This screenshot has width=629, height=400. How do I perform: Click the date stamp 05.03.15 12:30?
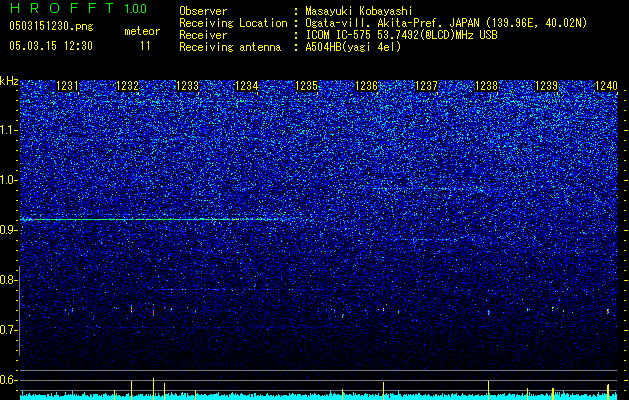pyautogui.click(x=51, y=46)
